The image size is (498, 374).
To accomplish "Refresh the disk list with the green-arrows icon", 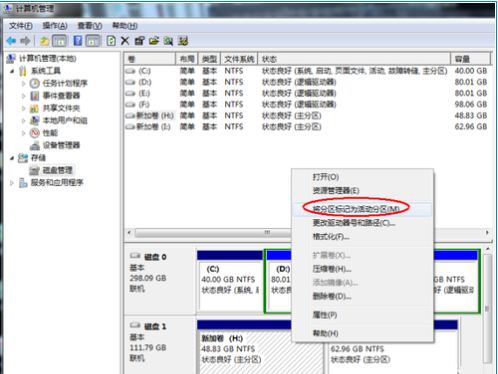I will (x=111, y=41).
